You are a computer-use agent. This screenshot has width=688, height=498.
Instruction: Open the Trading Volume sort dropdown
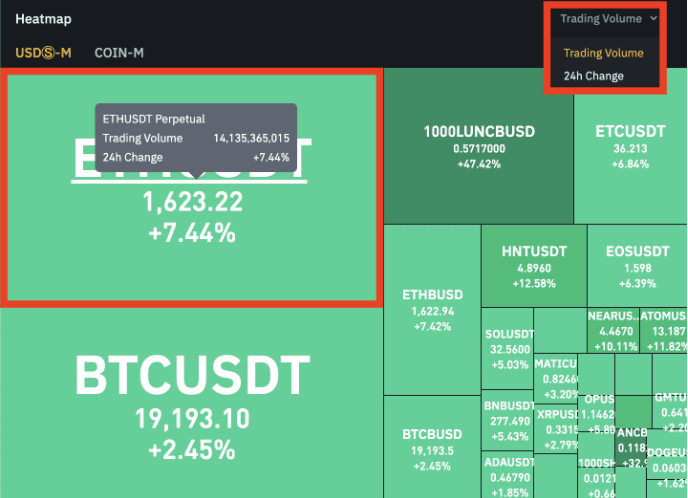(x=601, y=18)
